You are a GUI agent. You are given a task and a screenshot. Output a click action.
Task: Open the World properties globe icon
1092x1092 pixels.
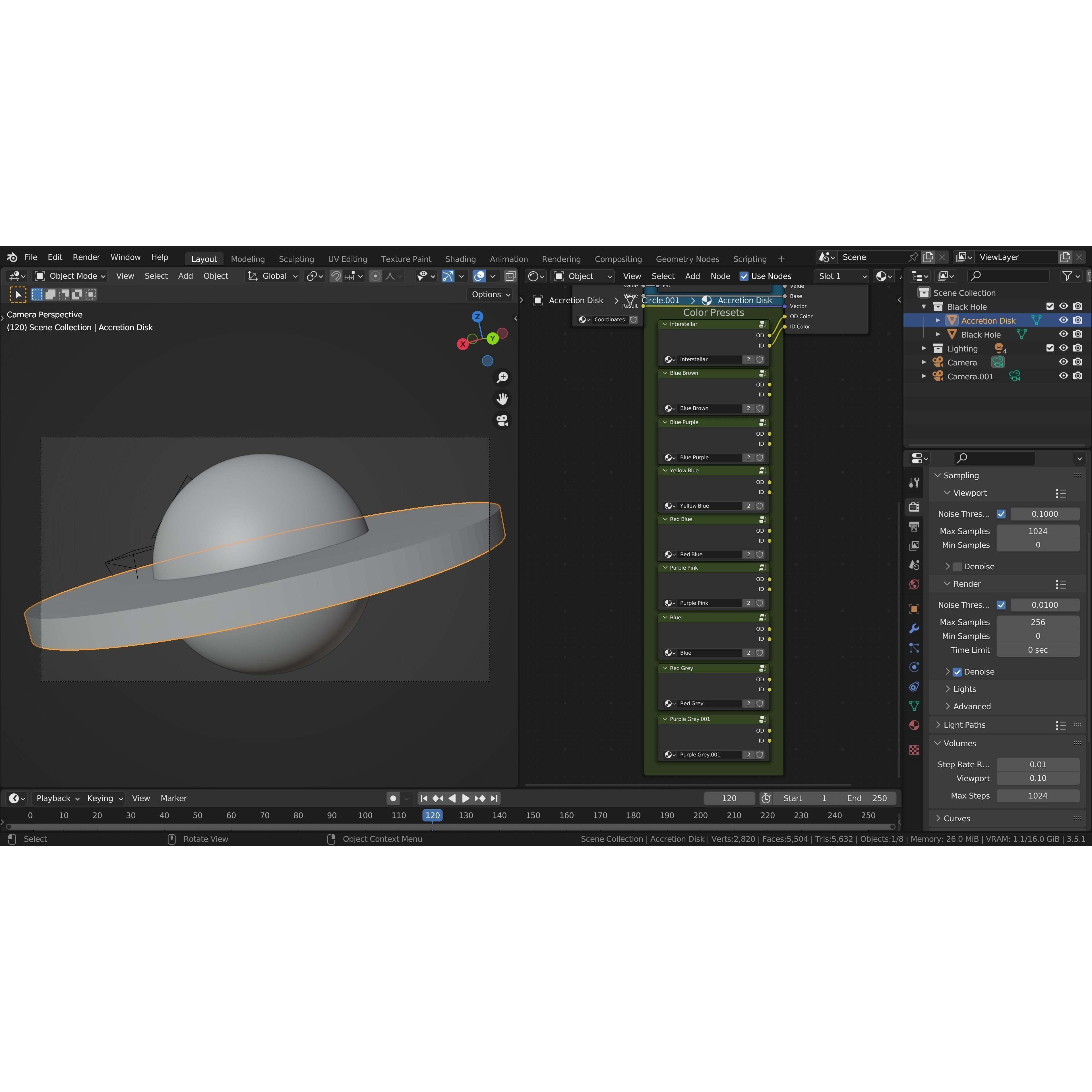pos(914,584)
